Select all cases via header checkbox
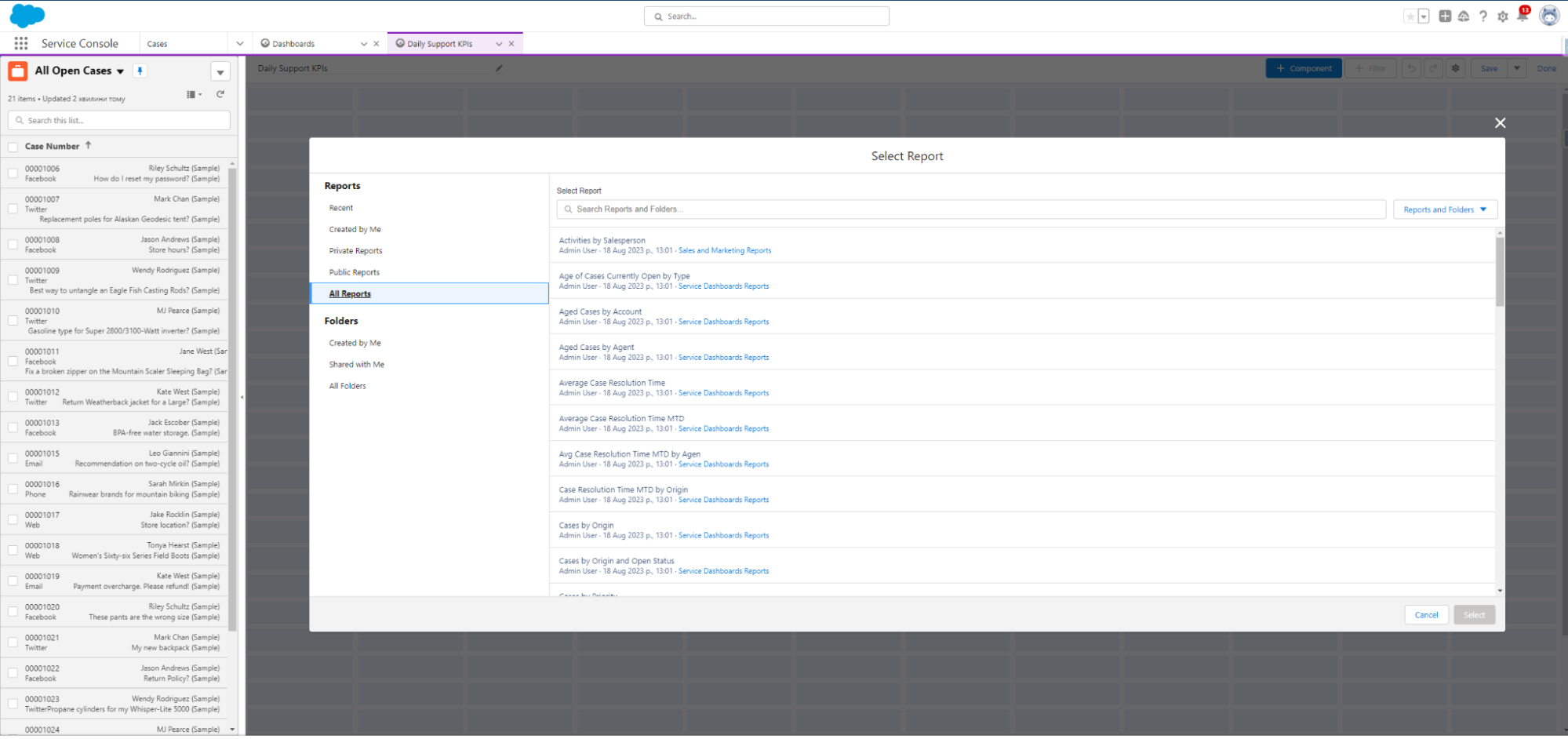This screenshot has height=739, width=1568. pos(13,146)
